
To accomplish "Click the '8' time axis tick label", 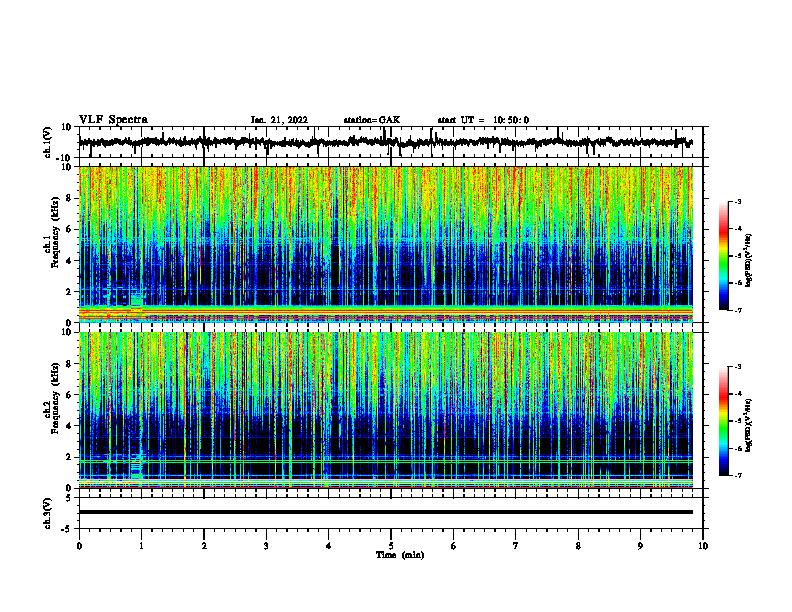I will coord(578,546).
